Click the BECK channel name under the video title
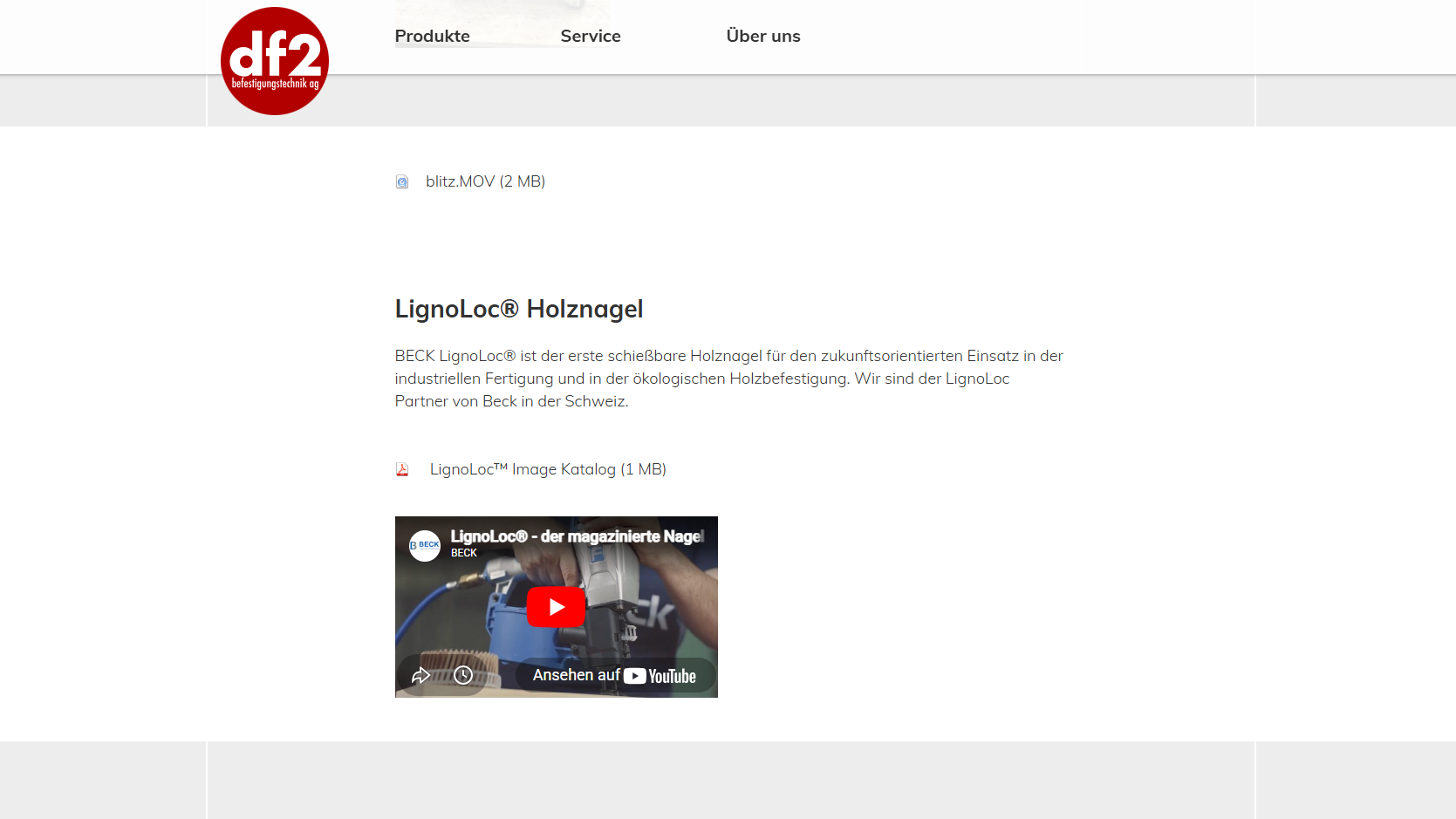The height and width of the screenshot is (819, 1456). coord(464,553)
